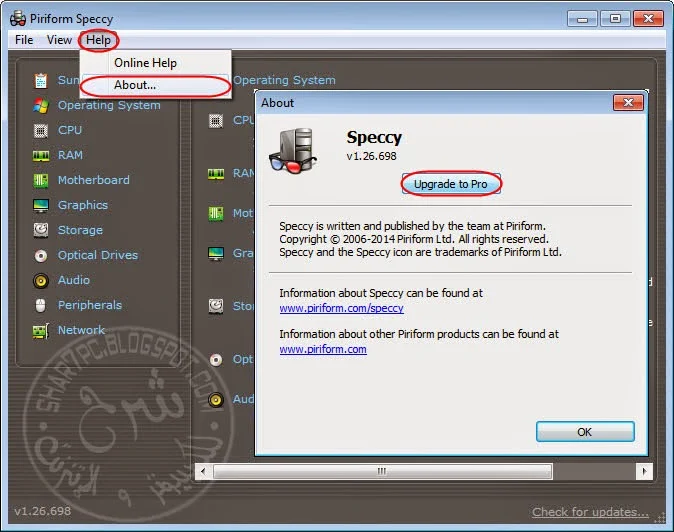The image size is (674, 532).
Task: Click the Storage icon in summary panel
Action: click(216, 306)
